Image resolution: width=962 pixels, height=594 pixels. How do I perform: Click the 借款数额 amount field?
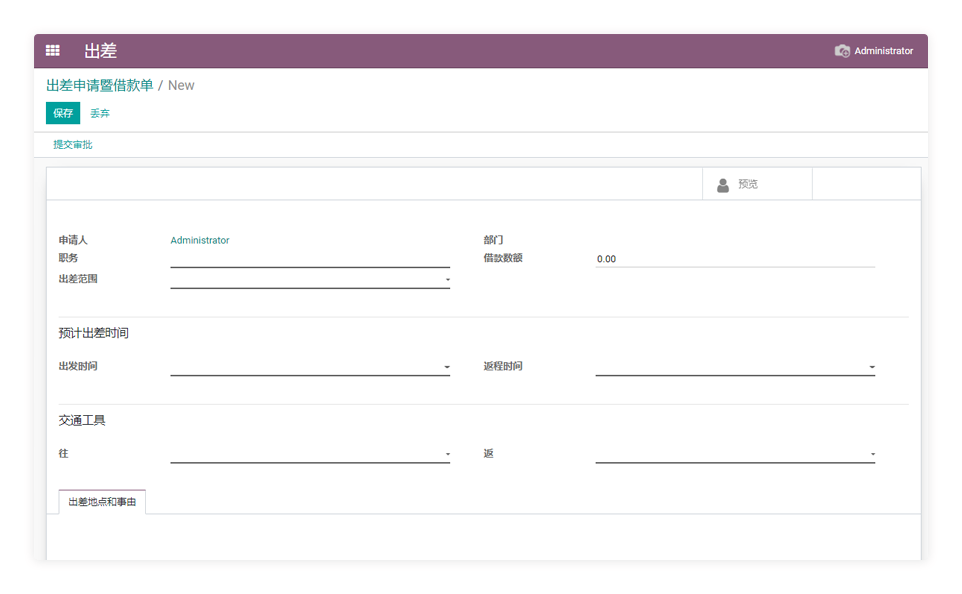(x=734, y=259)
